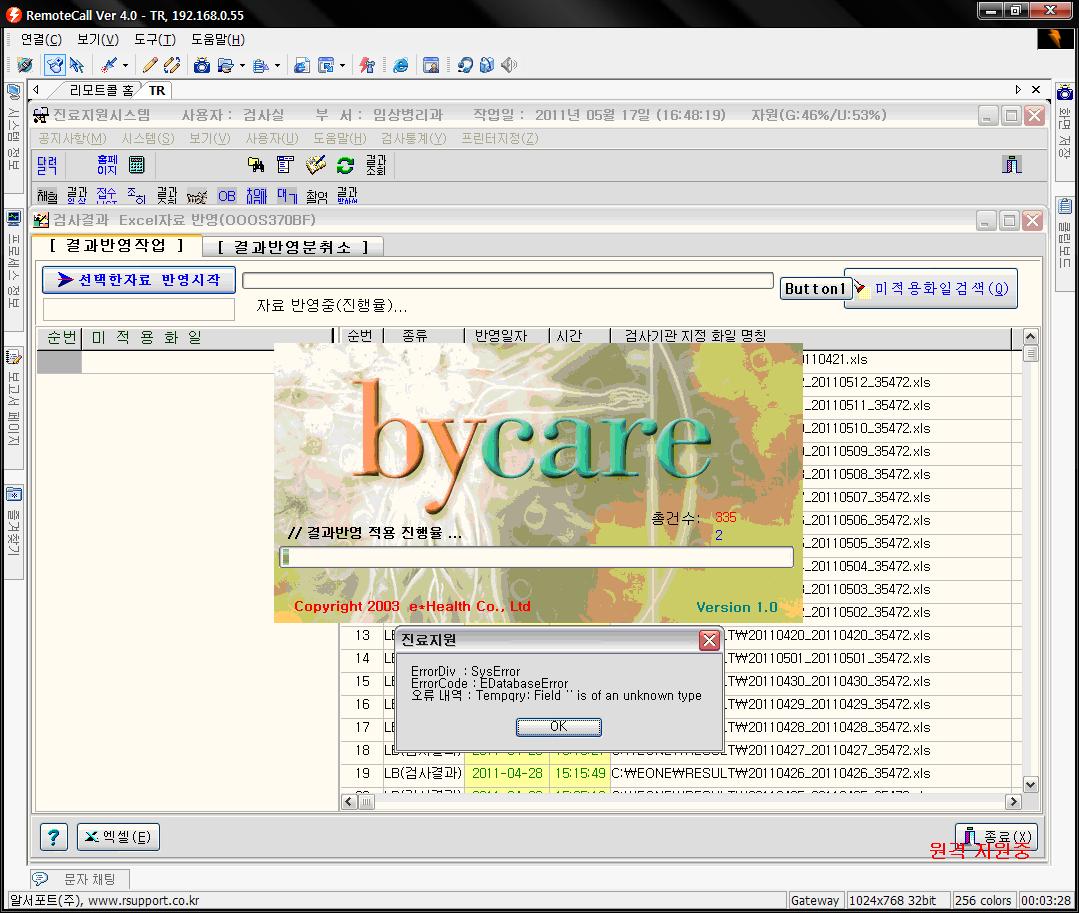Open the calculator icon in the inner toolbar
This screenshot has height=913, width=1079.
click(x=137, y=165)
